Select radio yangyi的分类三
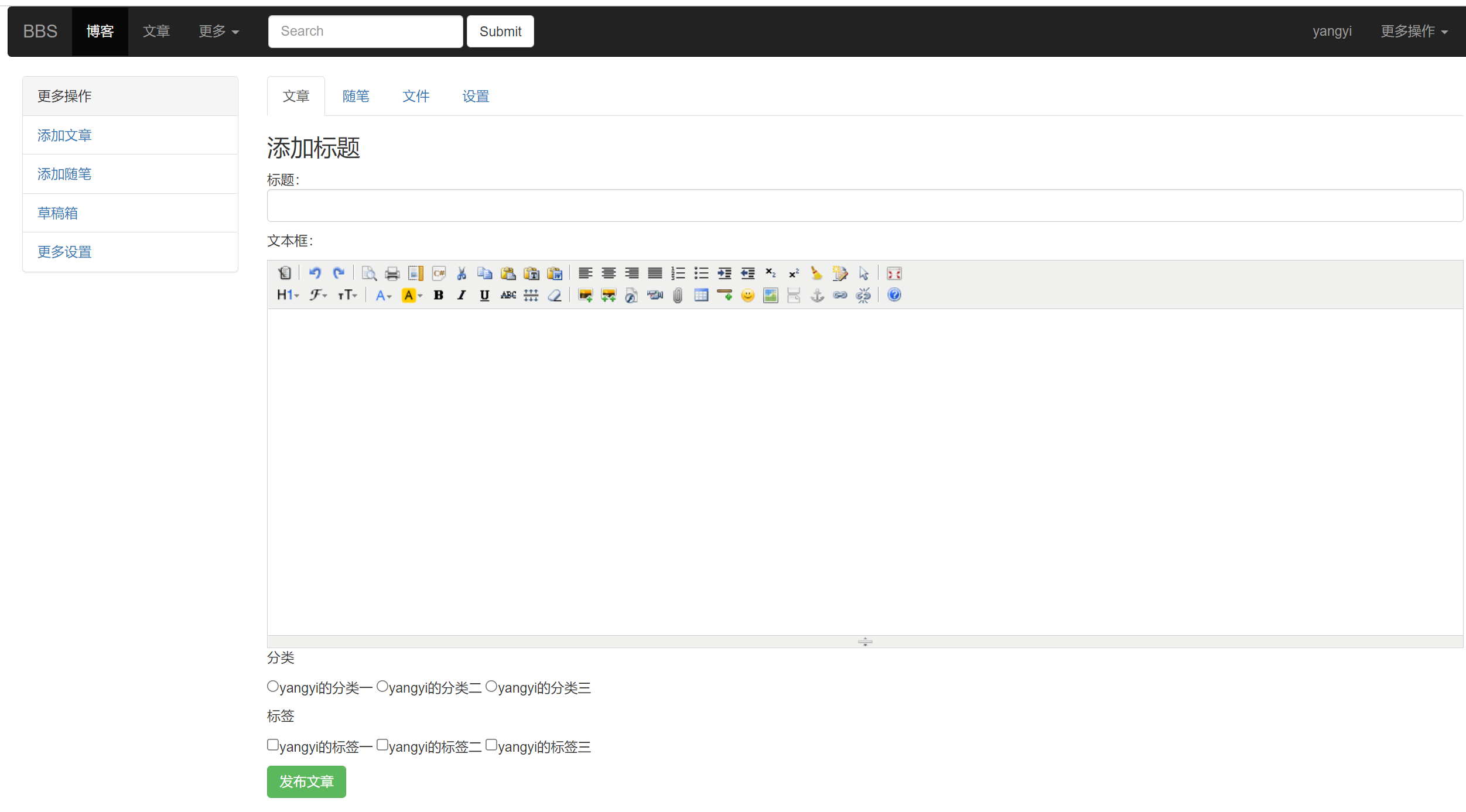 pyautogui.click(x=491, y=686)
